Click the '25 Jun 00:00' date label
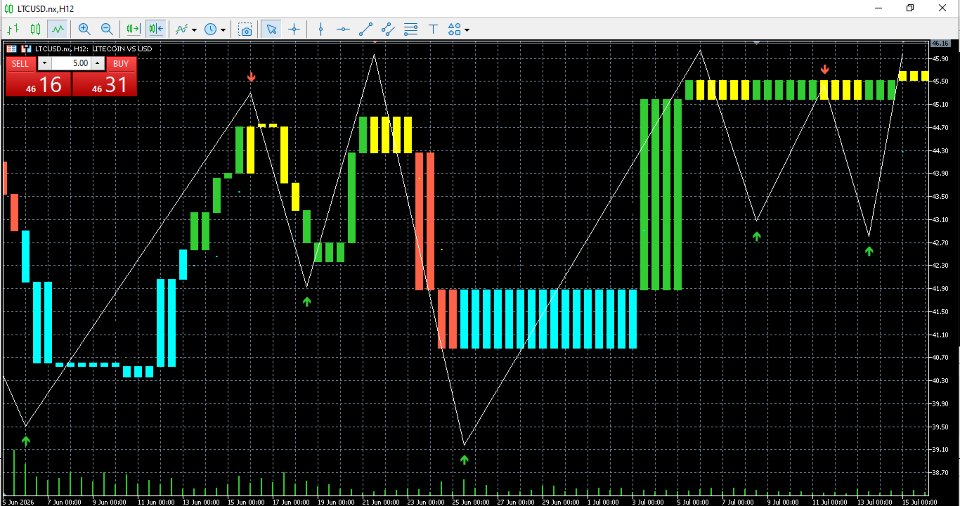The width and height of the screenshot is (960, 506). pos(470,502)
